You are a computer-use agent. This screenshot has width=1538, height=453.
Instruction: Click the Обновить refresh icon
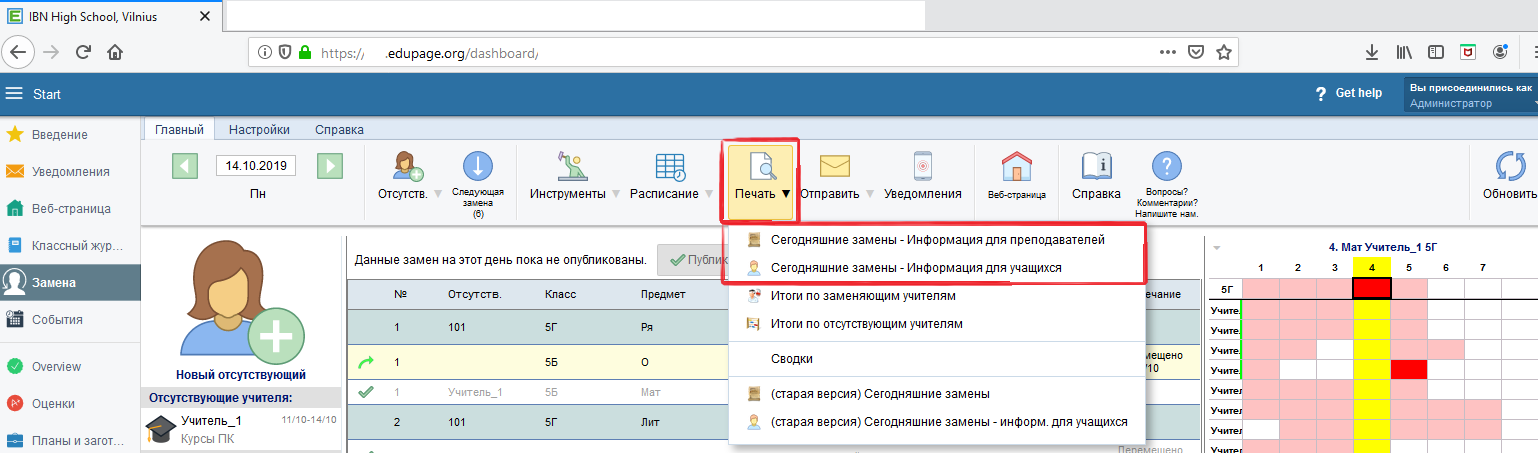coord(1509,167)
